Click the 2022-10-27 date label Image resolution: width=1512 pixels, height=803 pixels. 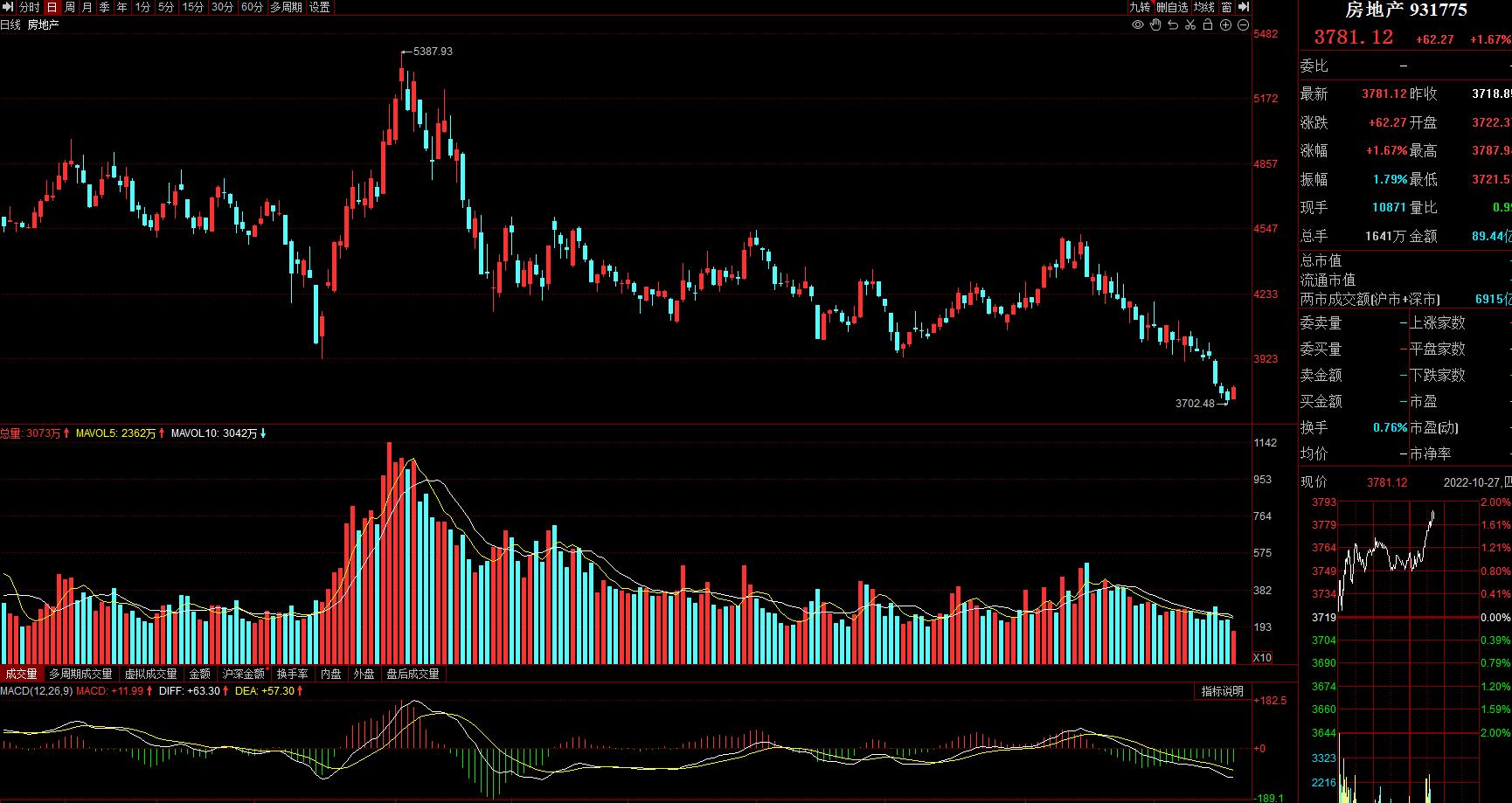pyautogui.click(x=1472, y=482)
